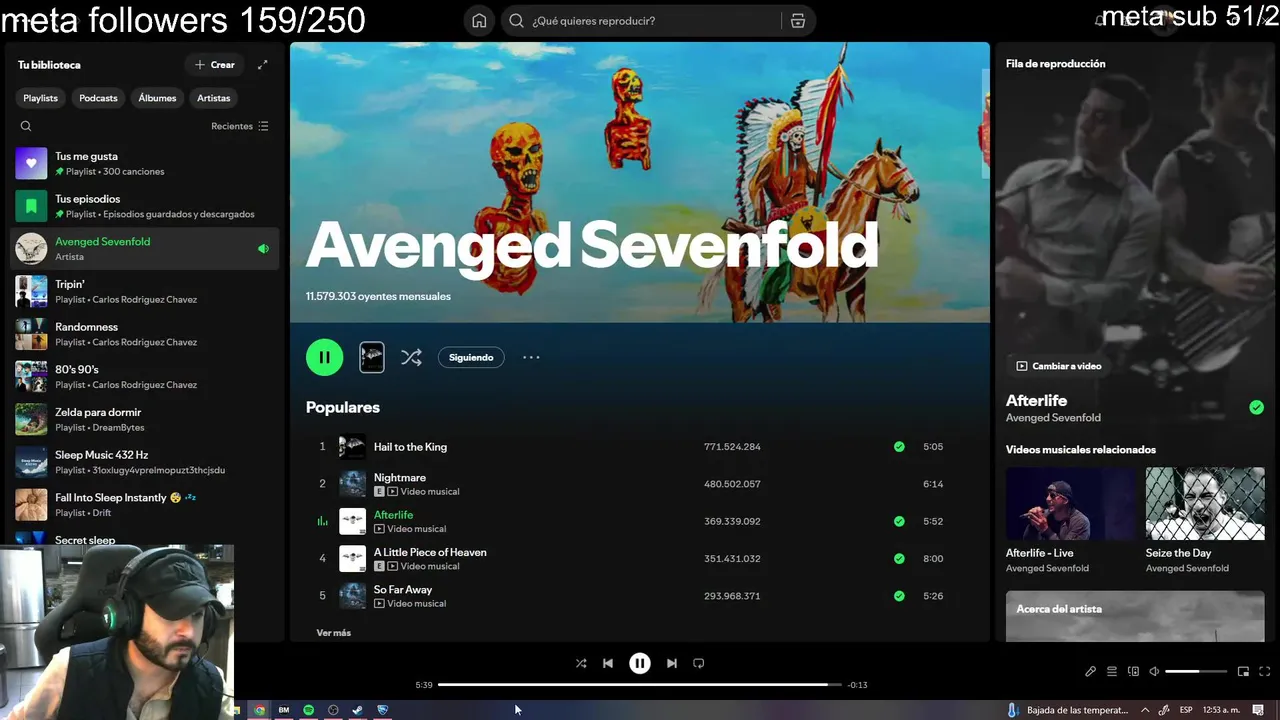
Task: Open Spotify from the taskbar
Action: [309, 710]
